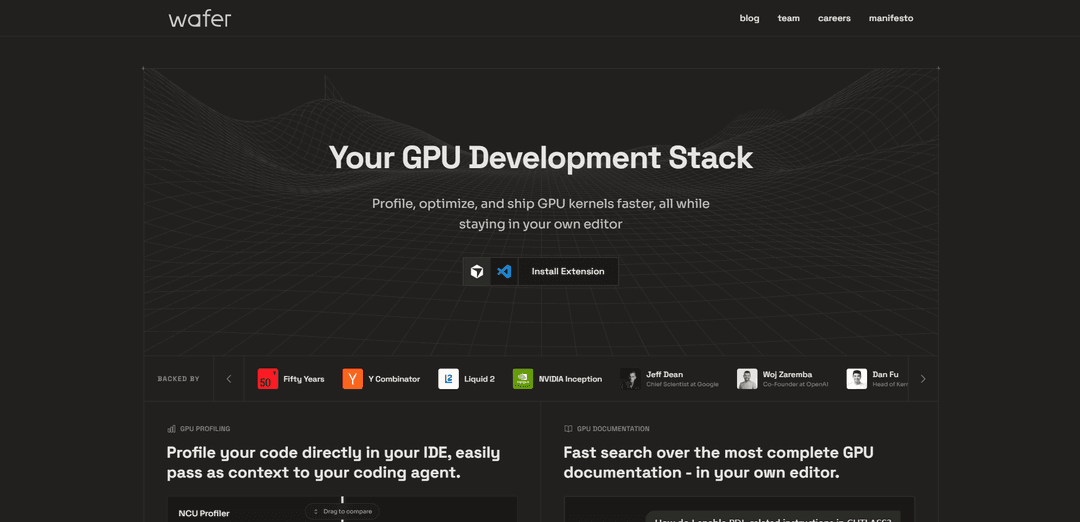
Task: Click the green NVIDIA Inception logo
Action: 523,379
